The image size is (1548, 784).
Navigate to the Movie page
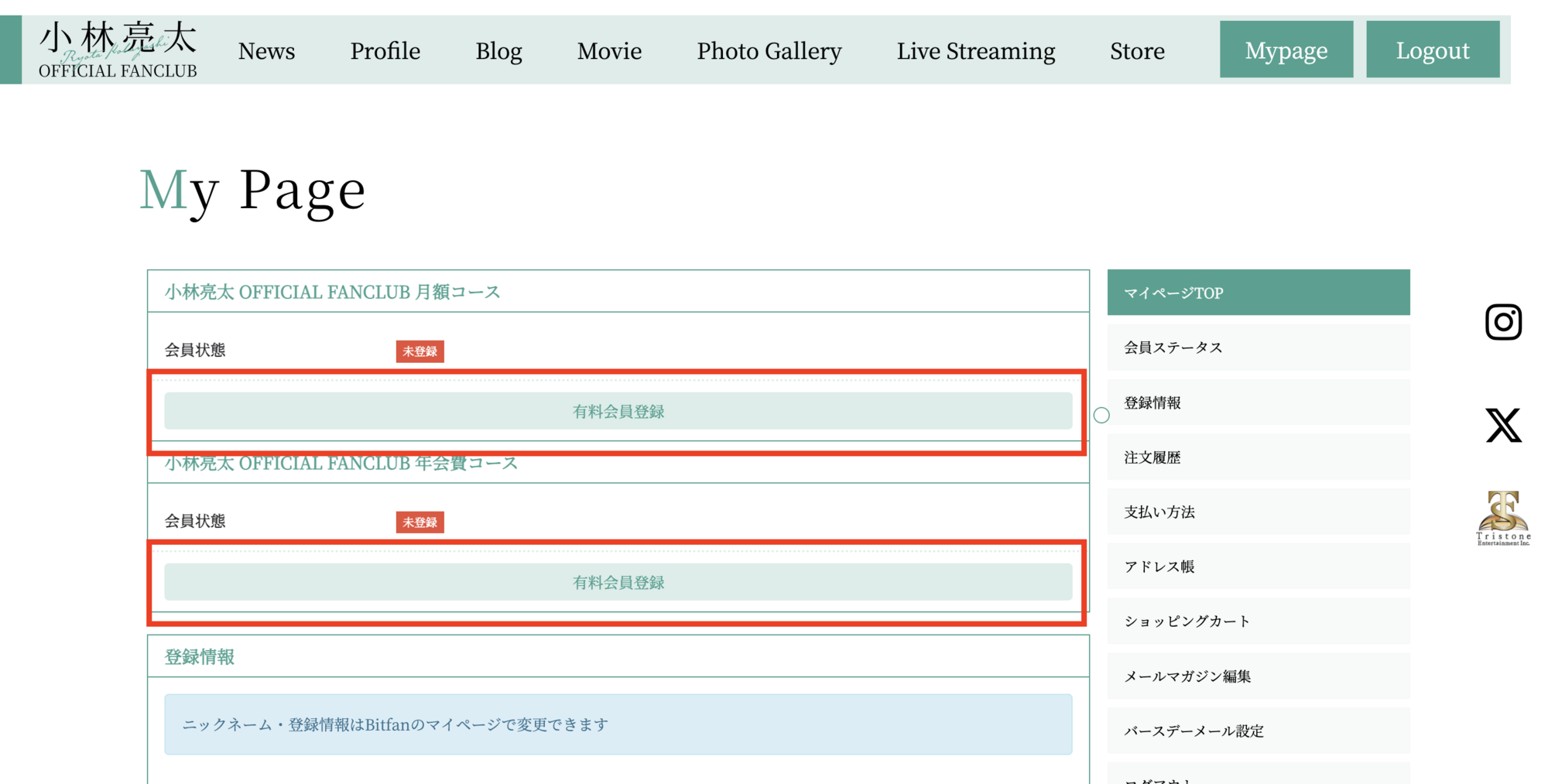point(609,51)
